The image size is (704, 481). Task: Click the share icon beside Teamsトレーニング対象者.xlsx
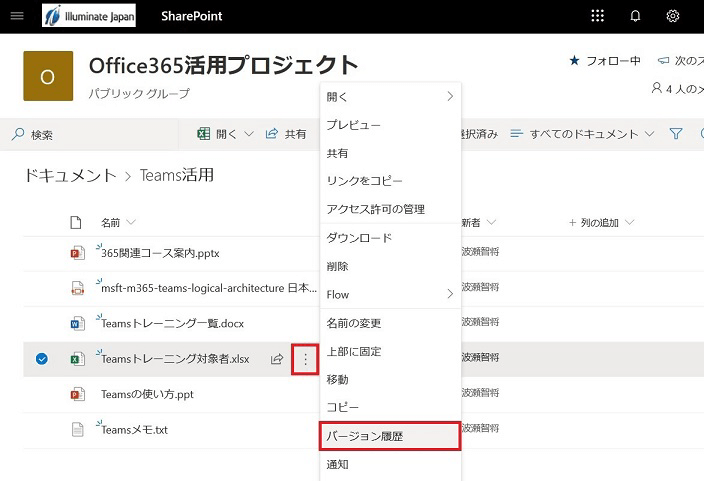click(x=277, y=359)
